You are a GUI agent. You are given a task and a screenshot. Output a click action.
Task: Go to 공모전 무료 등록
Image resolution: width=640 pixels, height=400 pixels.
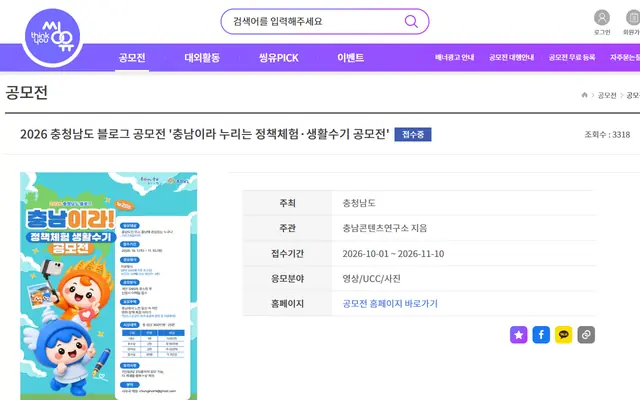pyautogui.click(x=572, y=58)
